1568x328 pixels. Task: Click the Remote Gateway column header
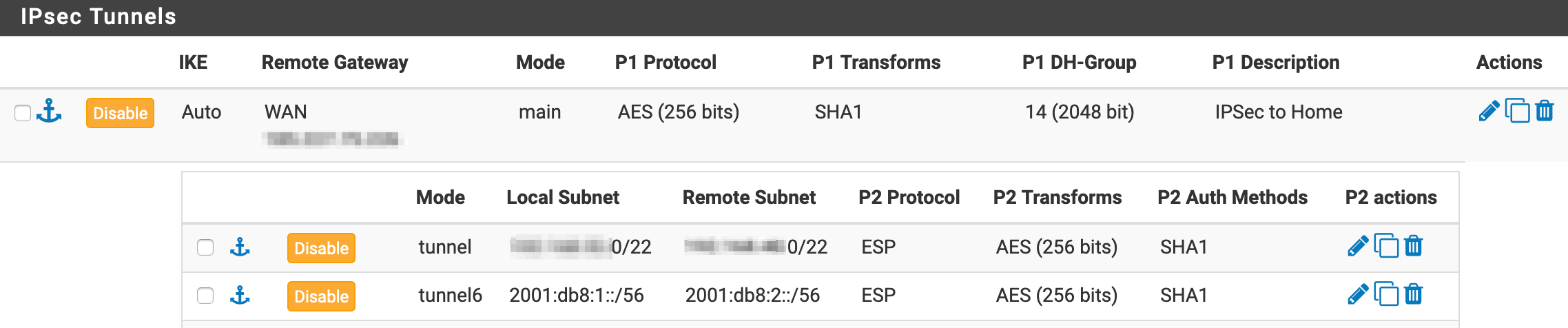tap(335, 63)
